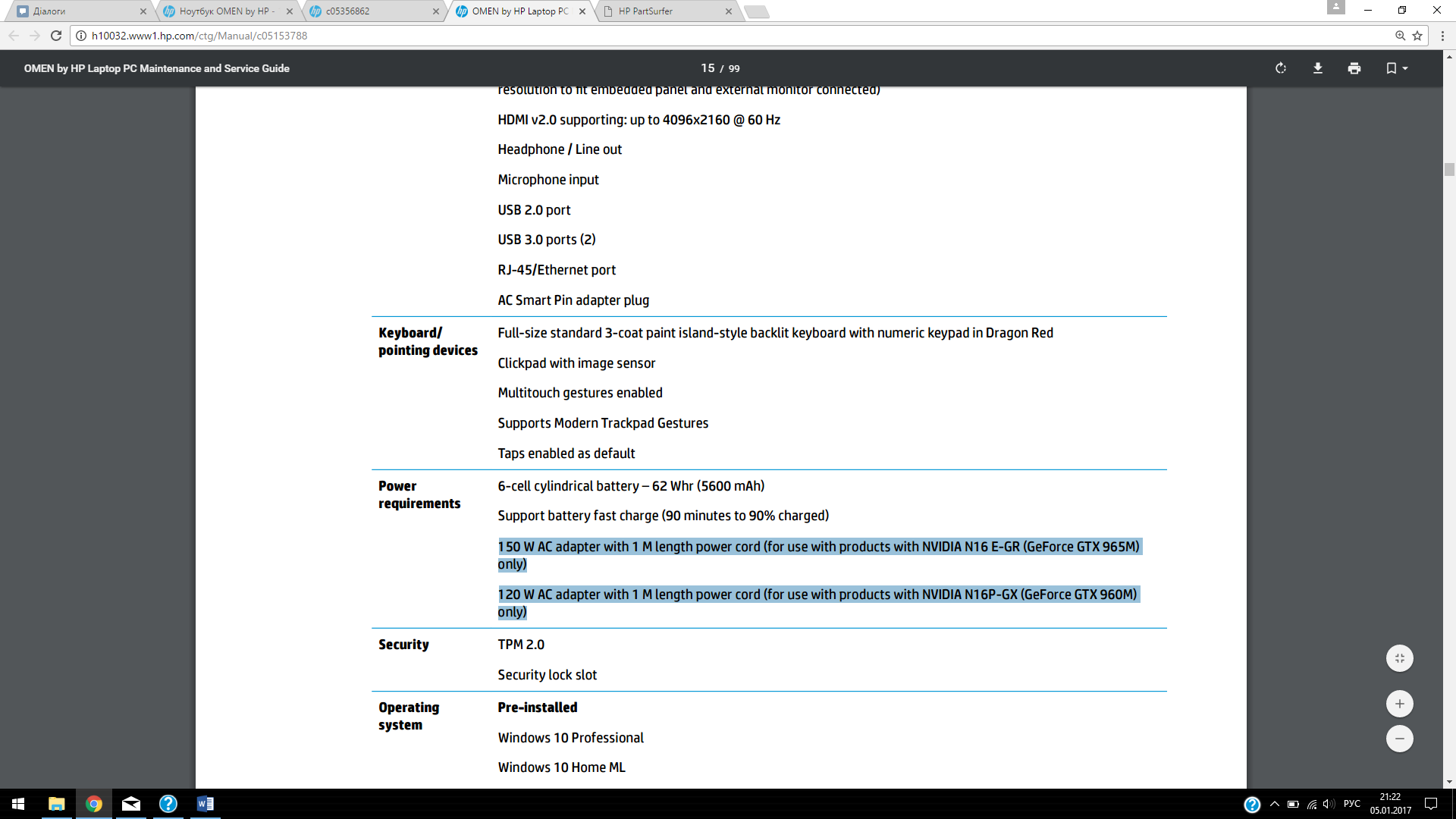Screen dimensions: 1456x819
Task: Zoom out of the PDF
Action: pos(1400,739)
